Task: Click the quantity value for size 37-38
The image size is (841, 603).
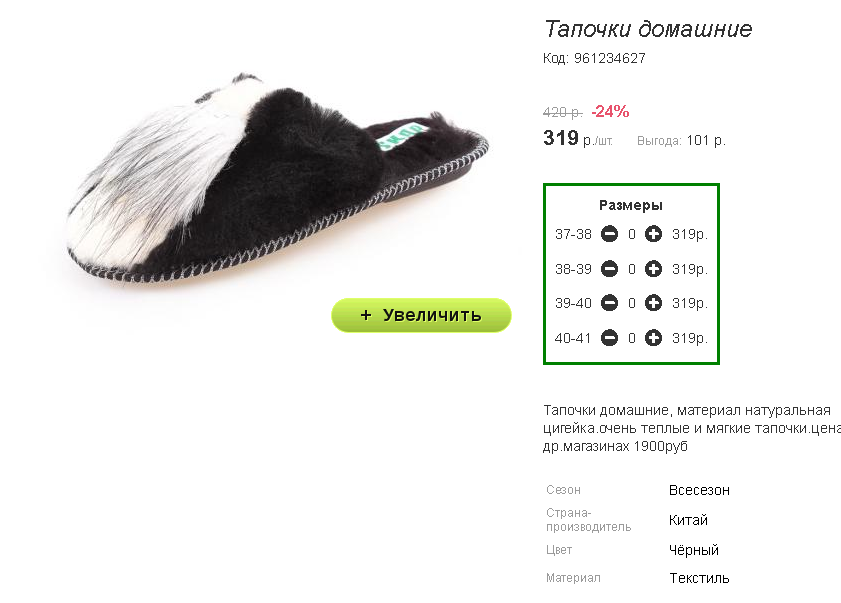Action: coord(632,234)
